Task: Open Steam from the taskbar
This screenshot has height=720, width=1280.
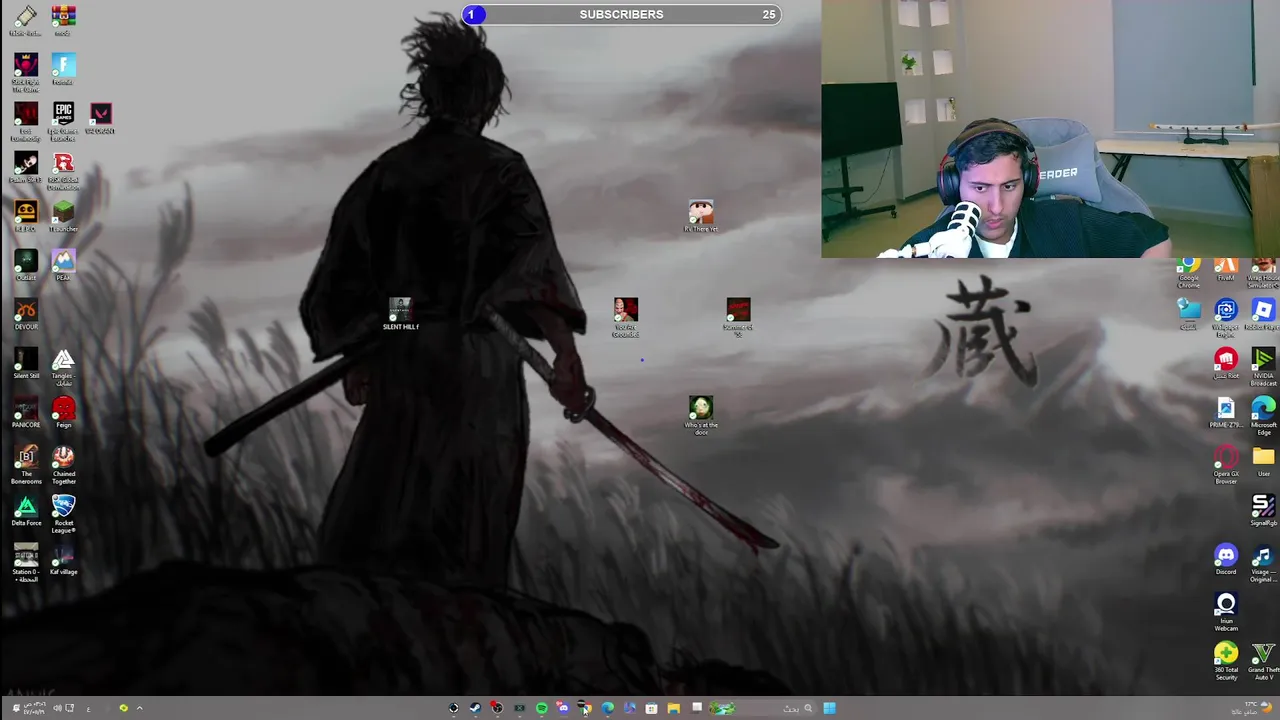Action: 475,708
